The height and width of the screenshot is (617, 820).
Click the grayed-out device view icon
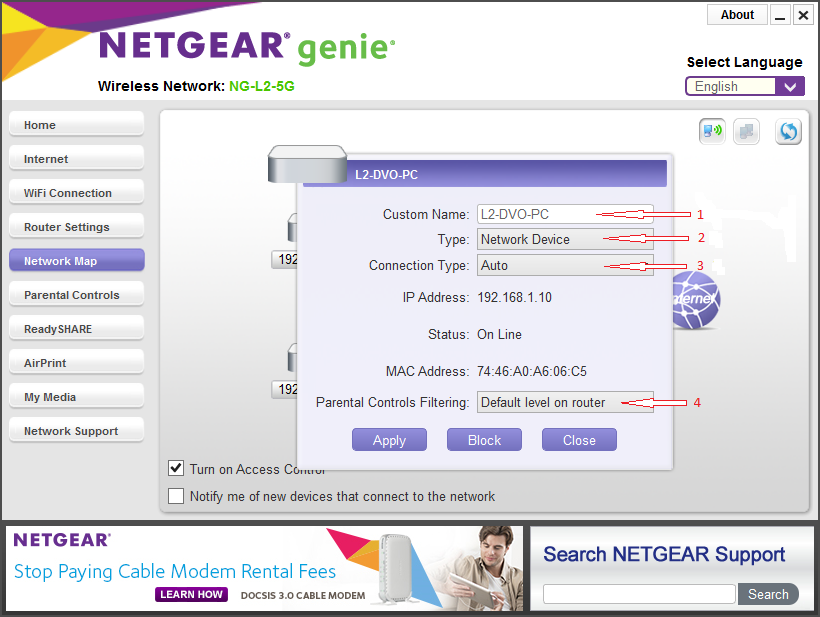click(746, 132)
